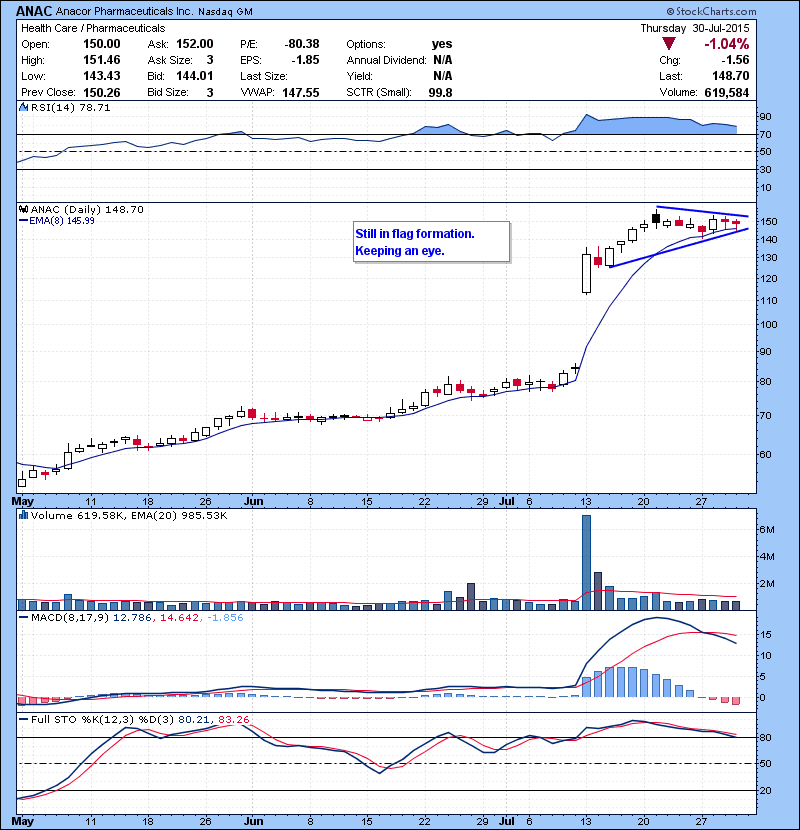Select the Open value 150.00
This screenshot has width=800, height=830.
point(102,44)
